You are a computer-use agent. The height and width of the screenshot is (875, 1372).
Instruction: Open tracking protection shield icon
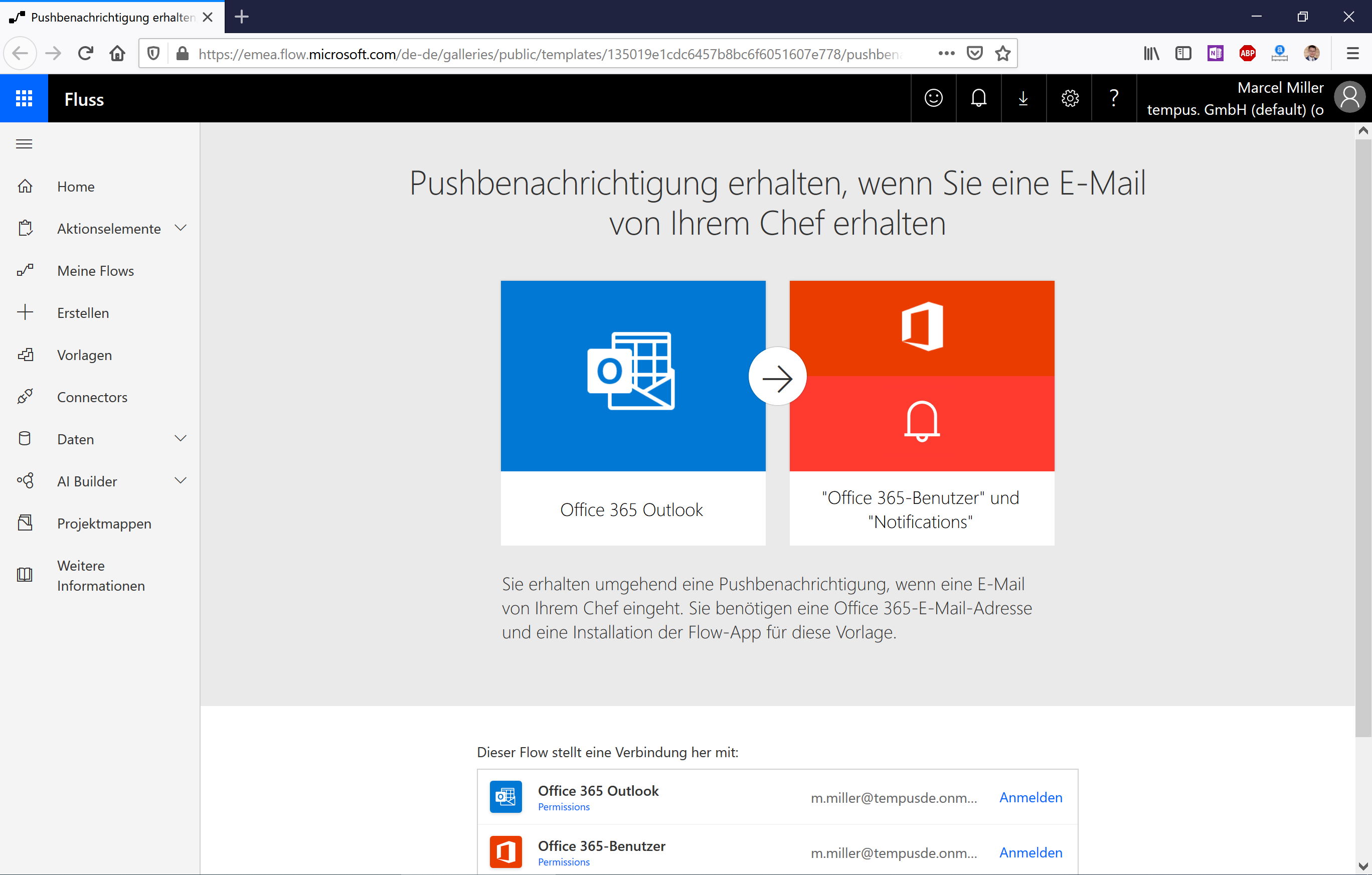click(153, 54)
